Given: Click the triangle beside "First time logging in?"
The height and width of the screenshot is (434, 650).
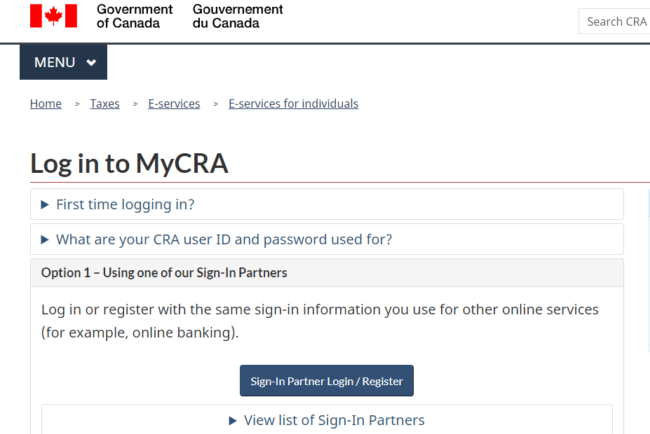Looking at the screenshot, I should coord(44,205).
